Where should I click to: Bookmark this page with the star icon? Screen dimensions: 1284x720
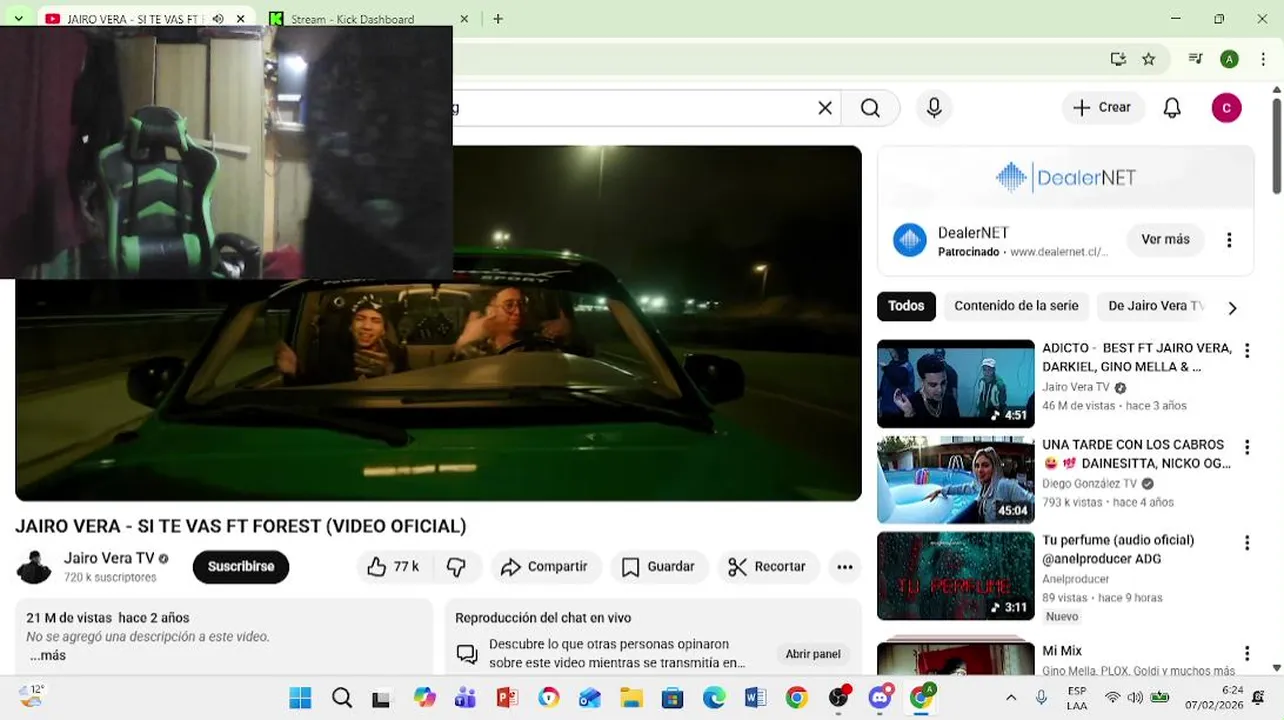(x=1149, y=59)
